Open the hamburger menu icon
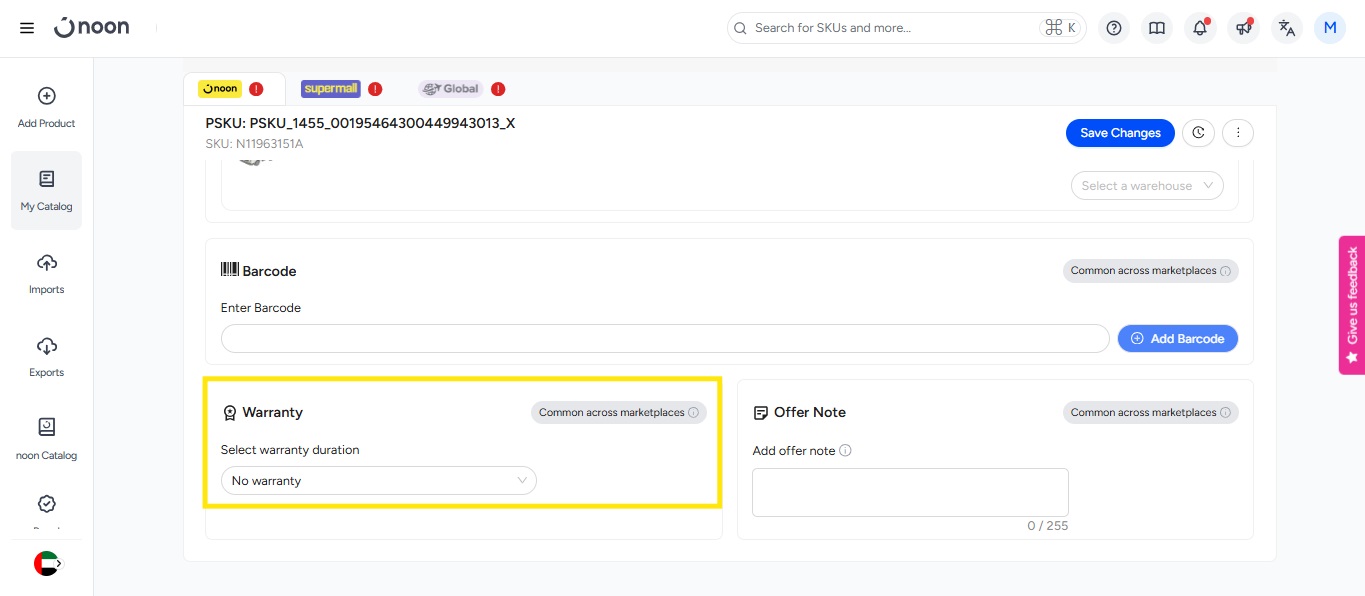 27,28
